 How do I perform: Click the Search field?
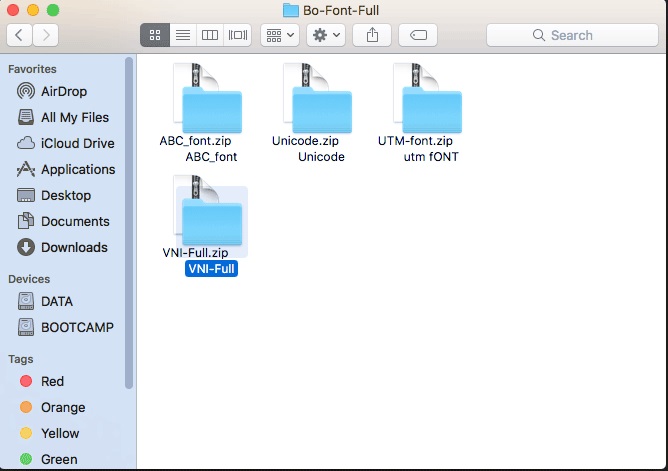click(x=571, y=35)
